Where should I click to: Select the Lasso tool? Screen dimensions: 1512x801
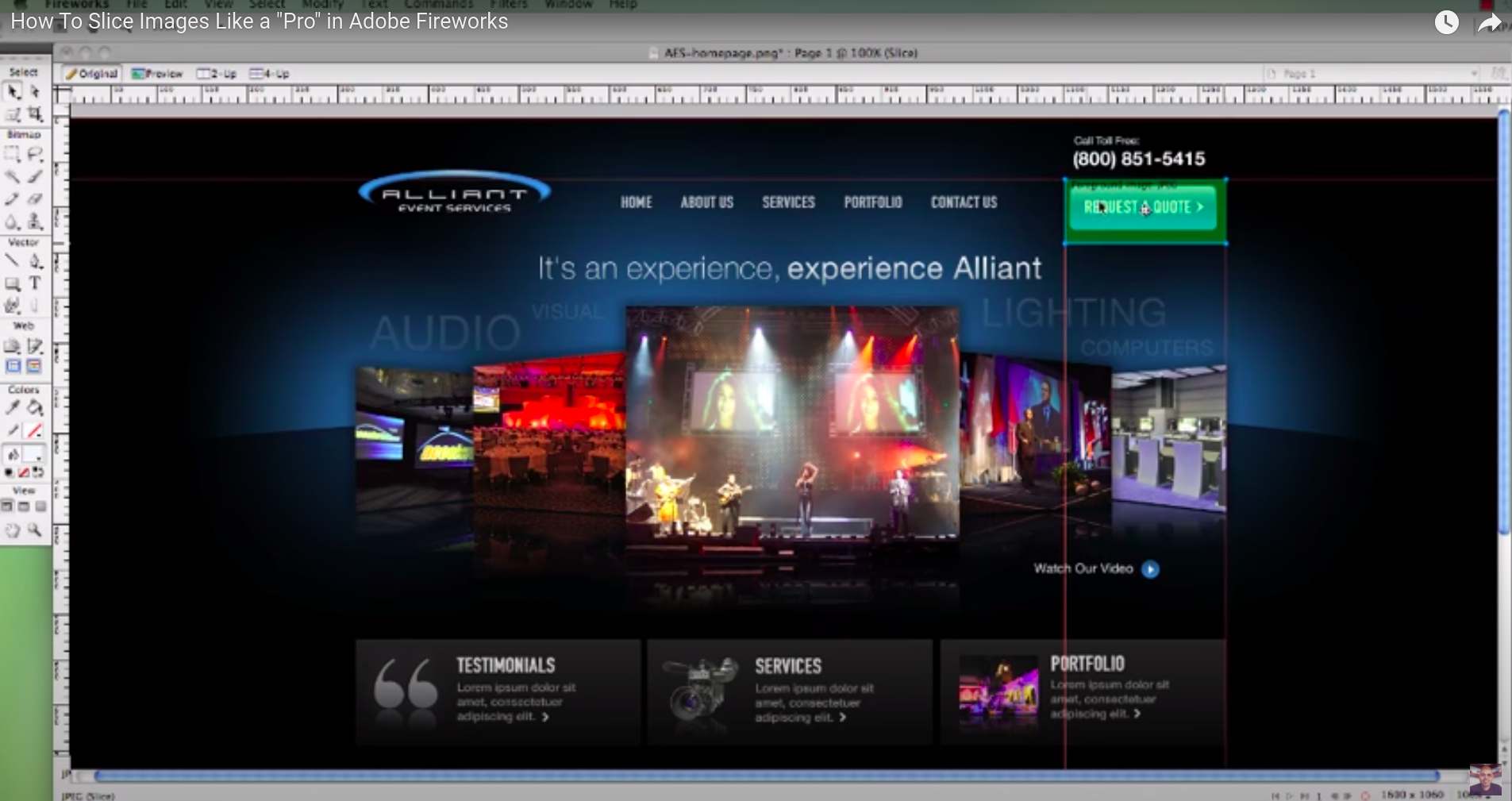point(35,154)
